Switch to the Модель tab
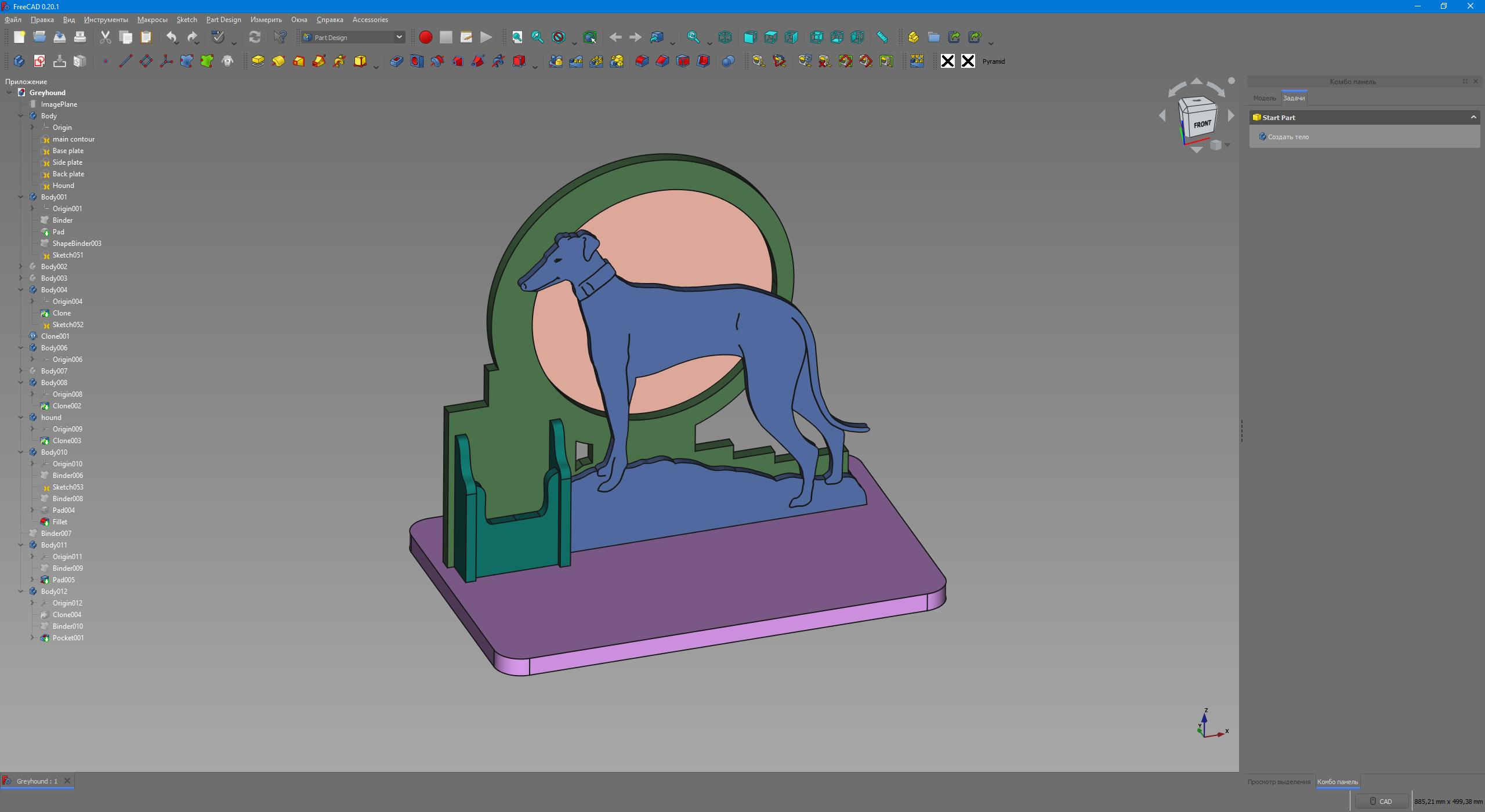 pos(1264,98)
